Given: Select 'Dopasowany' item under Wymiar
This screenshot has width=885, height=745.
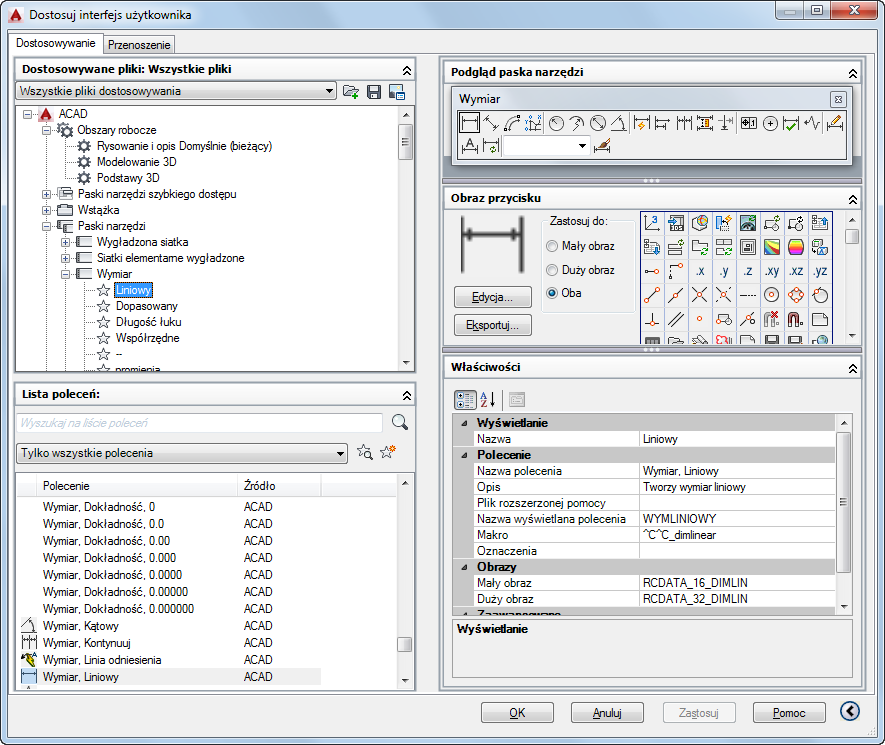Looking at the screenshot, I should click(147, 306).
